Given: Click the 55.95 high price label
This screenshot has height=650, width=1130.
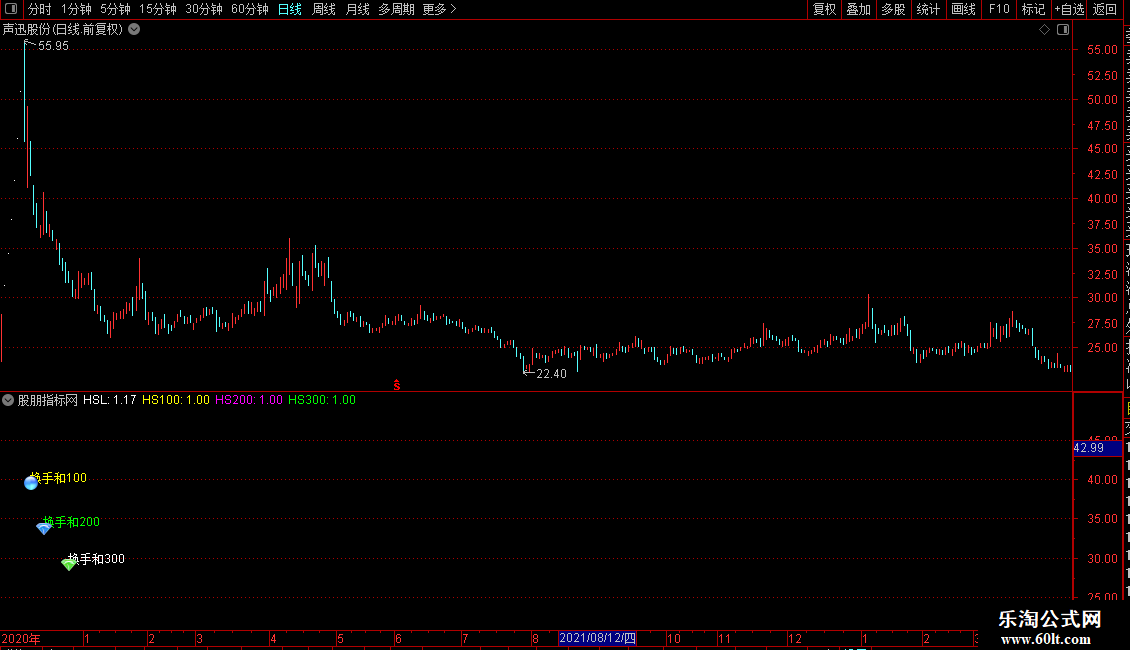Looking at the screenshot, I should [x=53, y=46].
